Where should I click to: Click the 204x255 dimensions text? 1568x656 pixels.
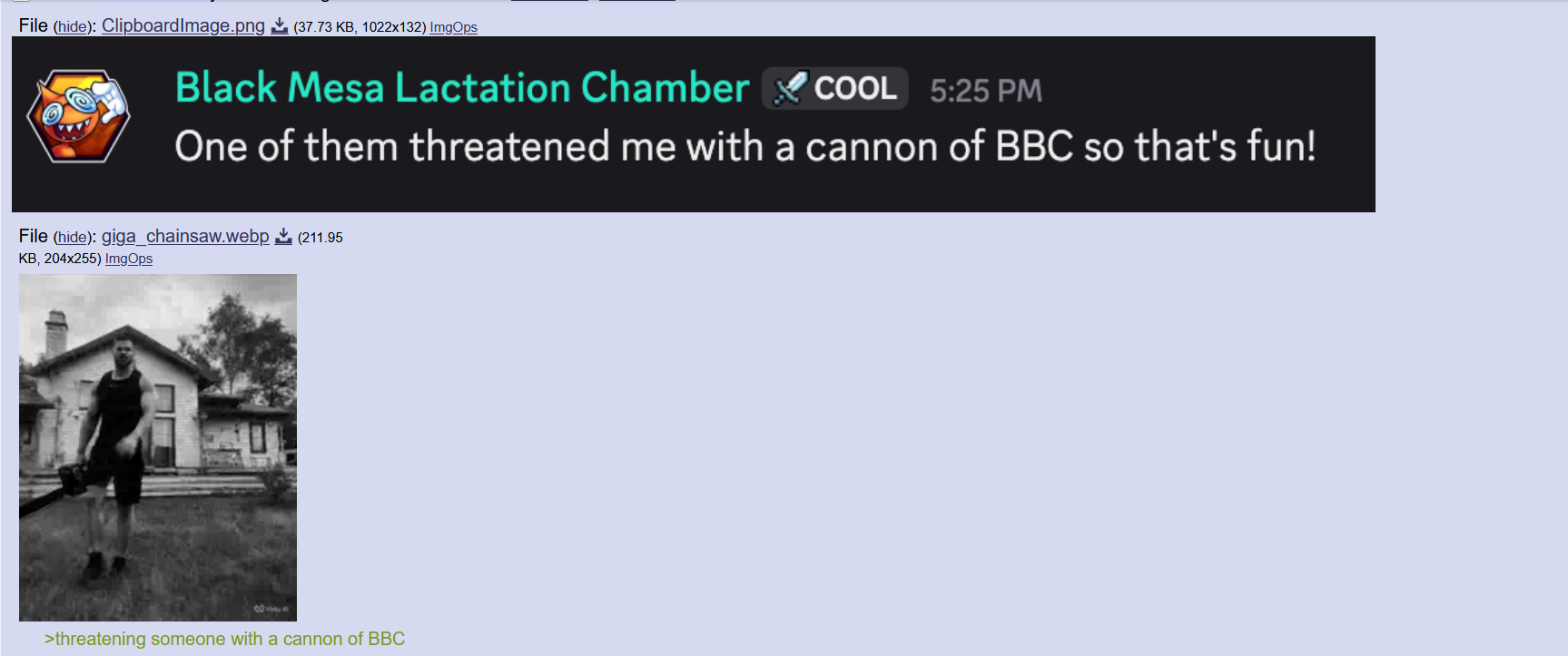pos(71,259)
